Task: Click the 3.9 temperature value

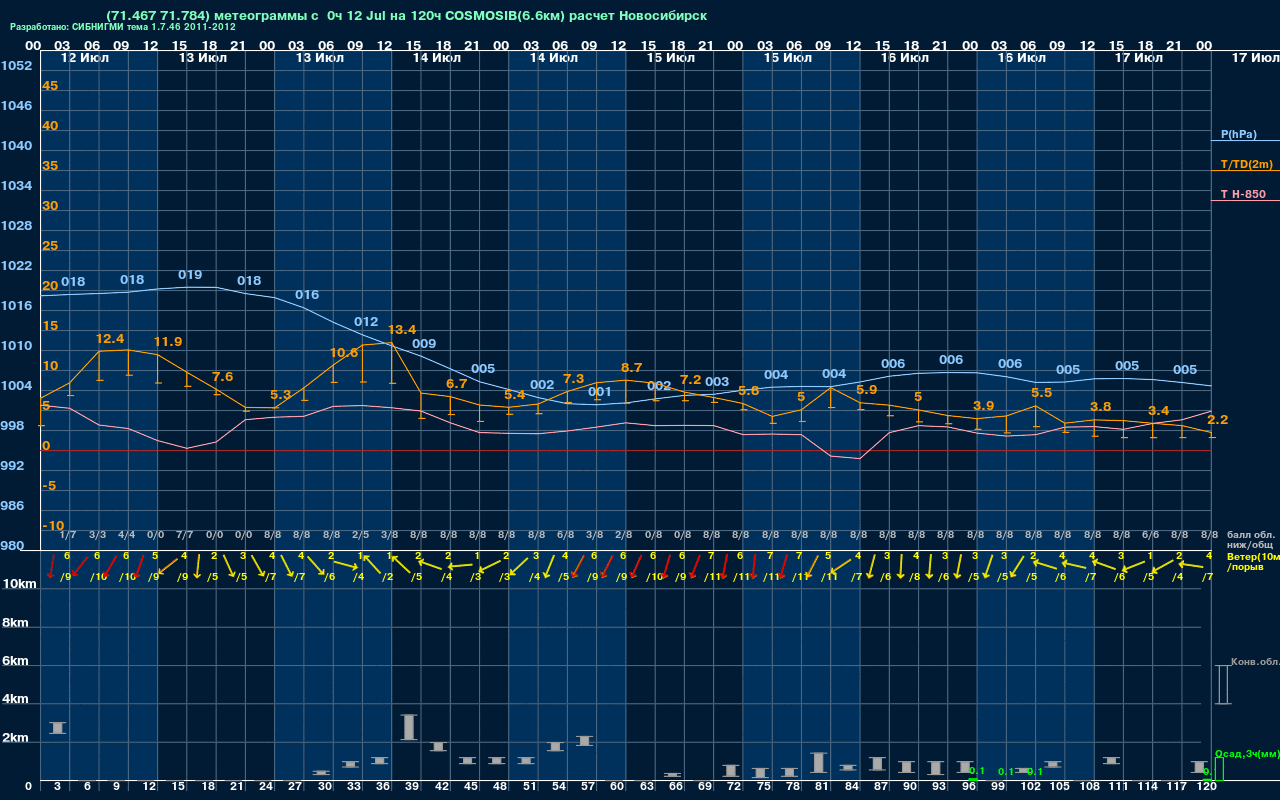Action: pyautogui.click(x=984, y=406)
